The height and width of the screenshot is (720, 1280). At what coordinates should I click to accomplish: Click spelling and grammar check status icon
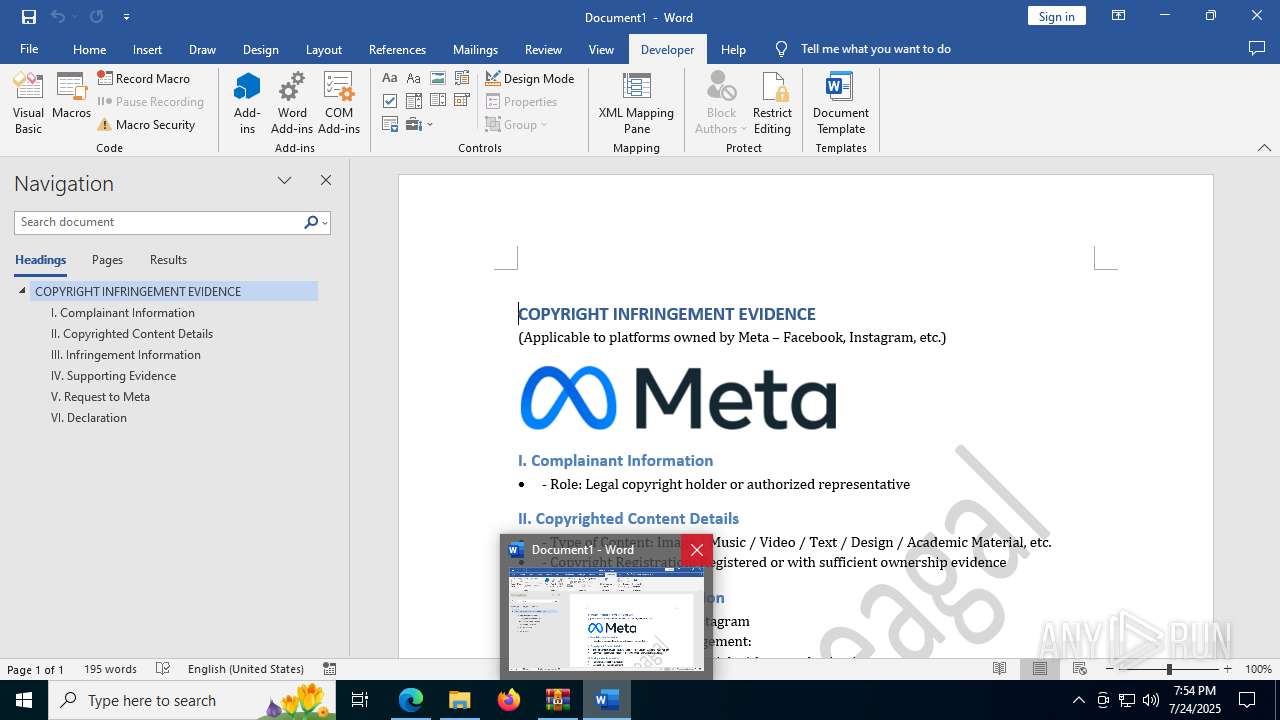pos(163,669)
